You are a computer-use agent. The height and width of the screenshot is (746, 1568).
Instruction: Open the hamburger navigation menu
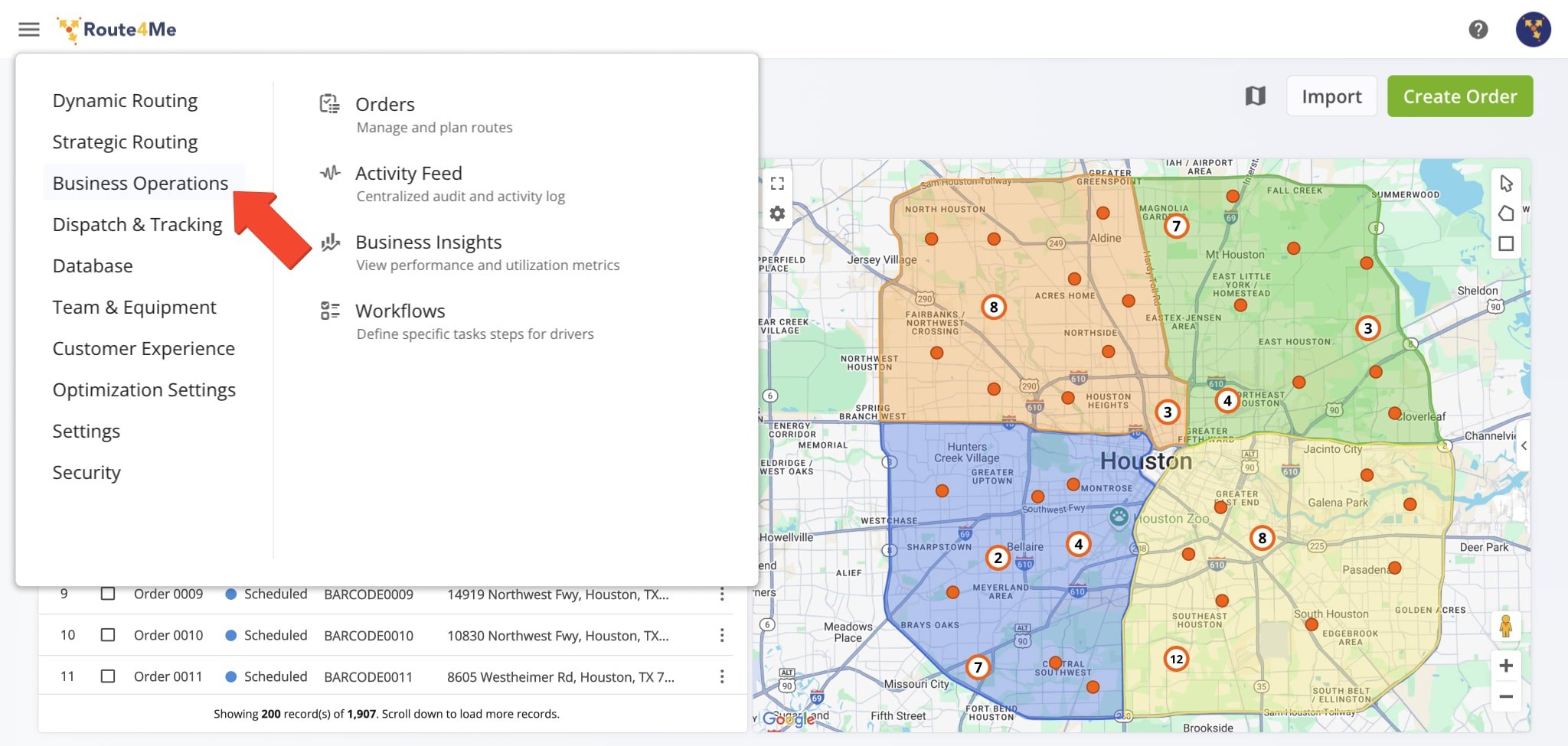[28, 29]
